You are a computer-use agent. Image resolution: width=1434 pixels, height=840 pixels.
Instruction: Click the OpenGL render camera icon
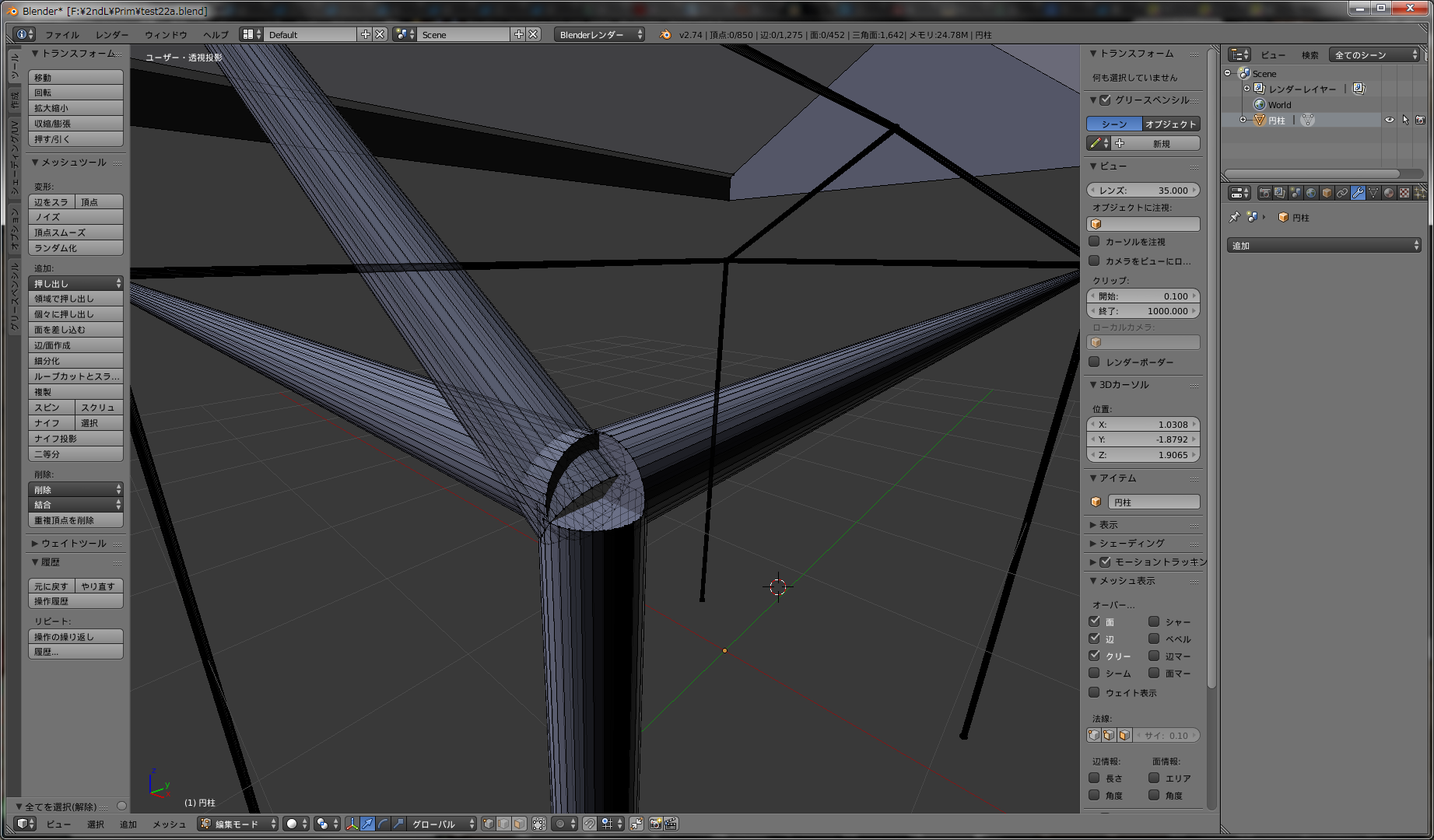pyautogui.click(x=655, y=824)
